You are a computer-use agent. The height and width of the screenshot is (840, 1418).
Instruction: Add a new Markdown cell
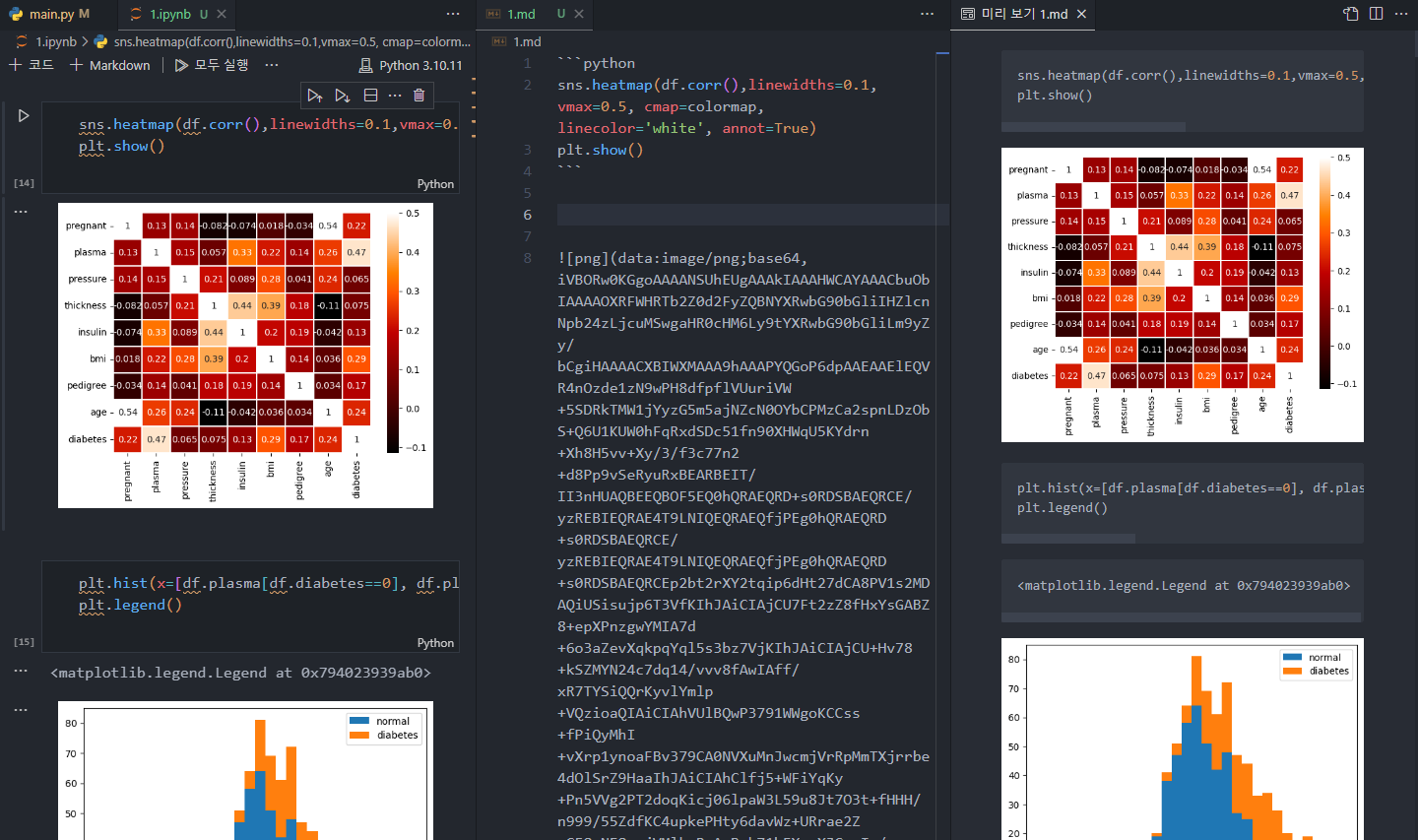110,65
